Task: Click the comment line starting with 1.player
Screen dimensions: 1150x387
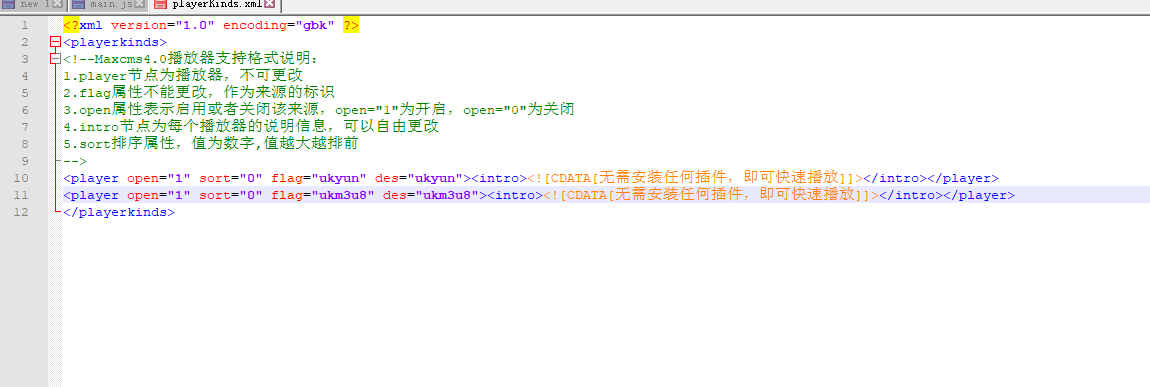Action: tap(183, 76)
